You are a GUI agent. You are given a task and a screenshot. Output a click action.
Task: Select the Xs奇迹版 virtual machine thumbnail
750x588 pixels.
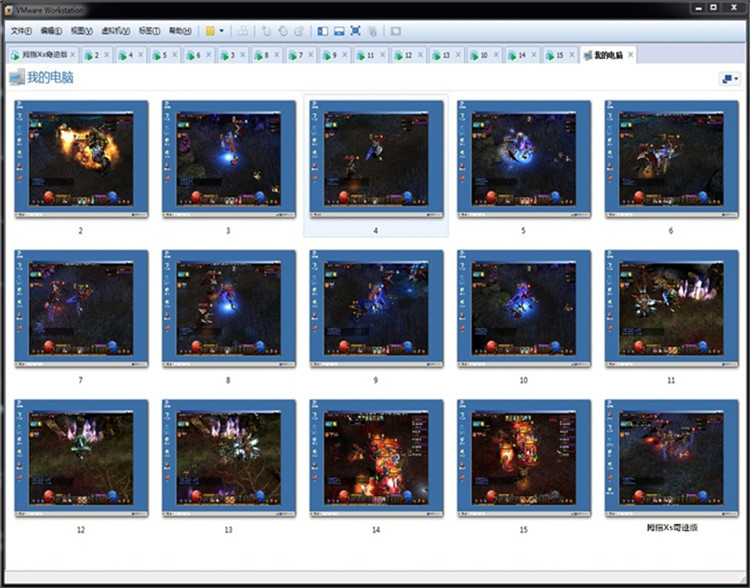[672, 459]
